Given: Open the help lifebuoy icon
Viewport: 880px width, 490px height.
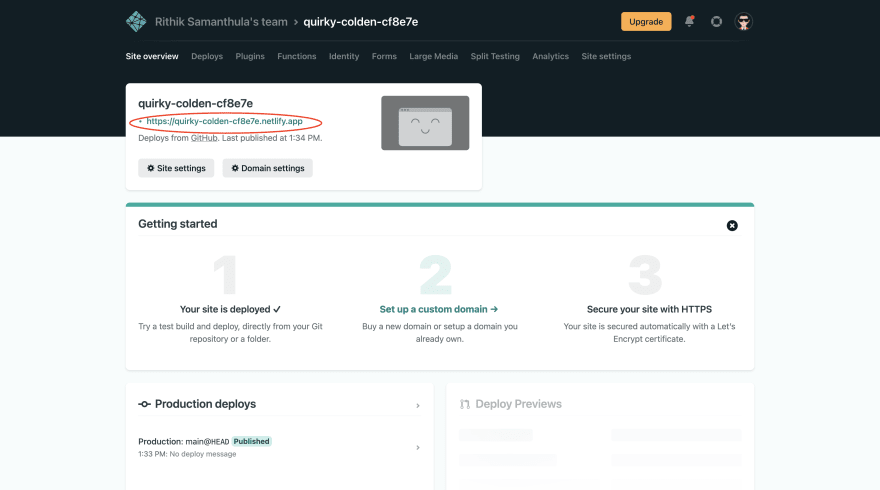Looking at the screenshot, I should [716, 21].
